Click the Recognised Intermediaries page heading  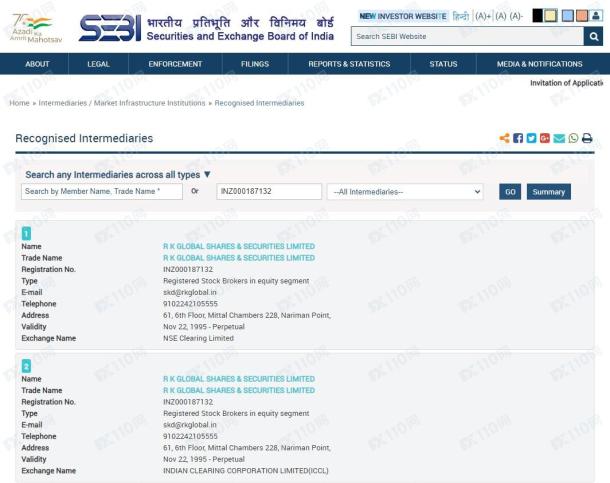84,138
